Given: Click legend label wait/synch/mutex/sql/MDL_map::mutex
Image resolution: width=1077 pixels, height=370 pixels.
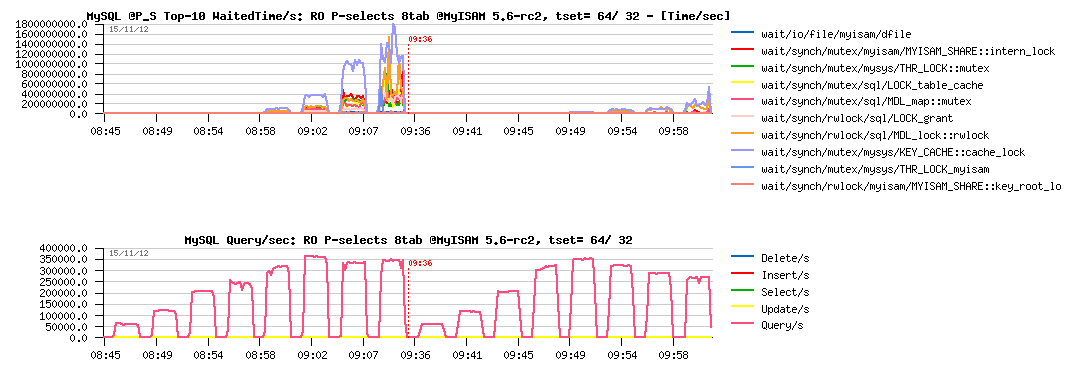Looking at the screenshot, I should click(x=866, y=101).
